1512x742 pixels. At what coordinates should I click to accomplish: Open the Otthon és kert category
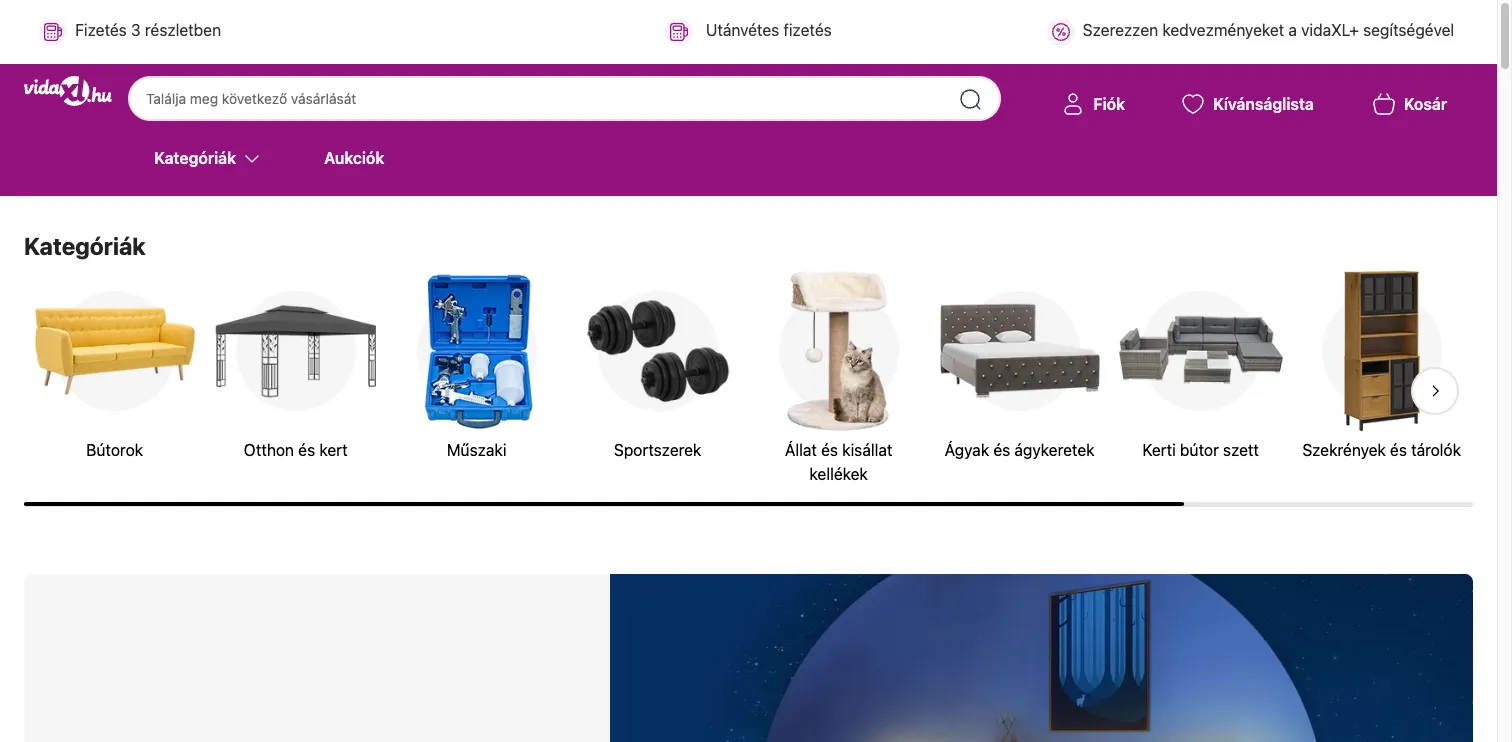[296, 450]
